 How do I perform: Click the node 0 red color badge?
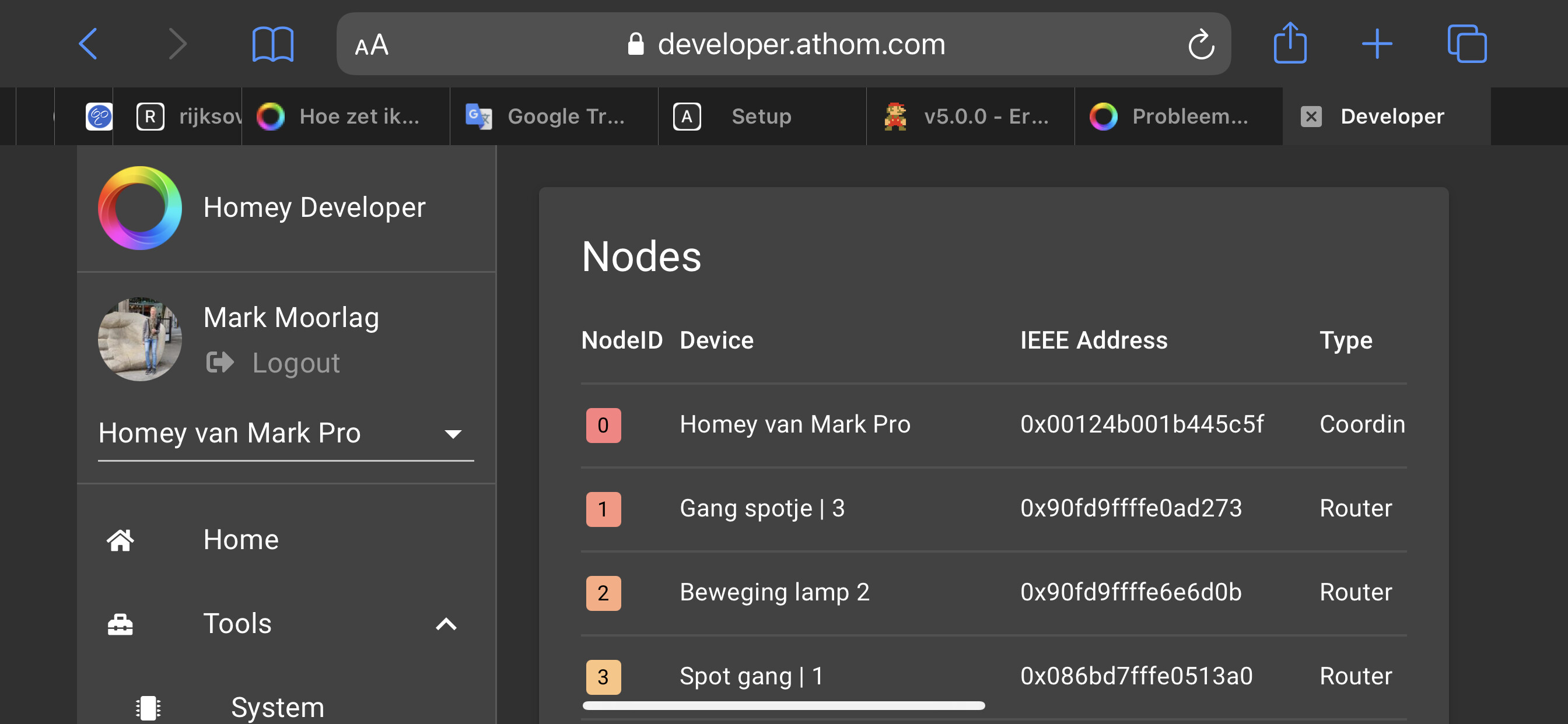[603, 425]
